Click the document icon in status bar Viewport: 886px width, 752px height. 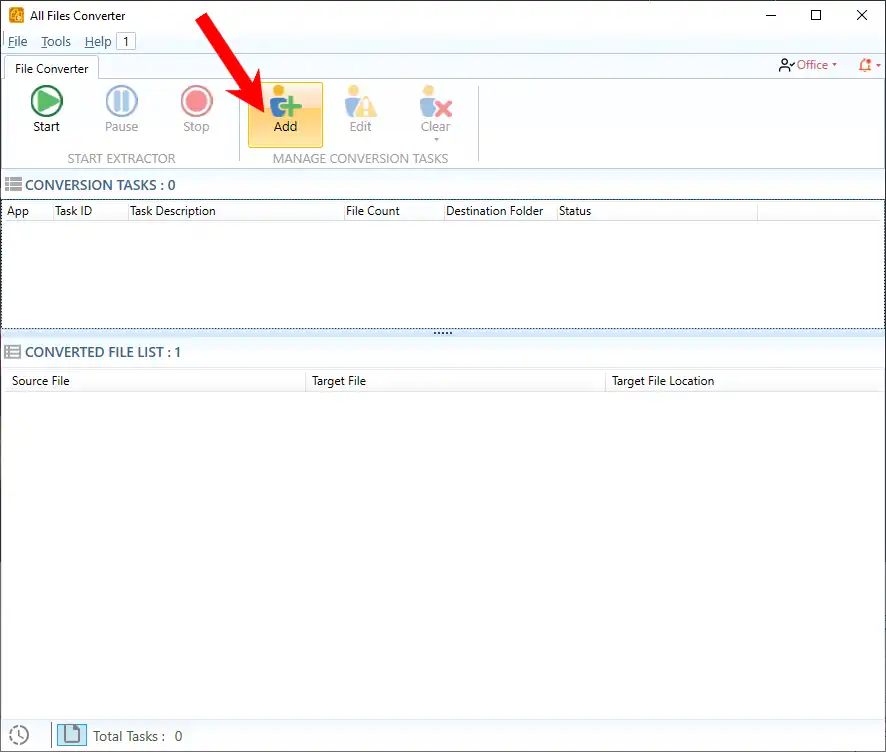pyautogui.click(x=72, y=734)
